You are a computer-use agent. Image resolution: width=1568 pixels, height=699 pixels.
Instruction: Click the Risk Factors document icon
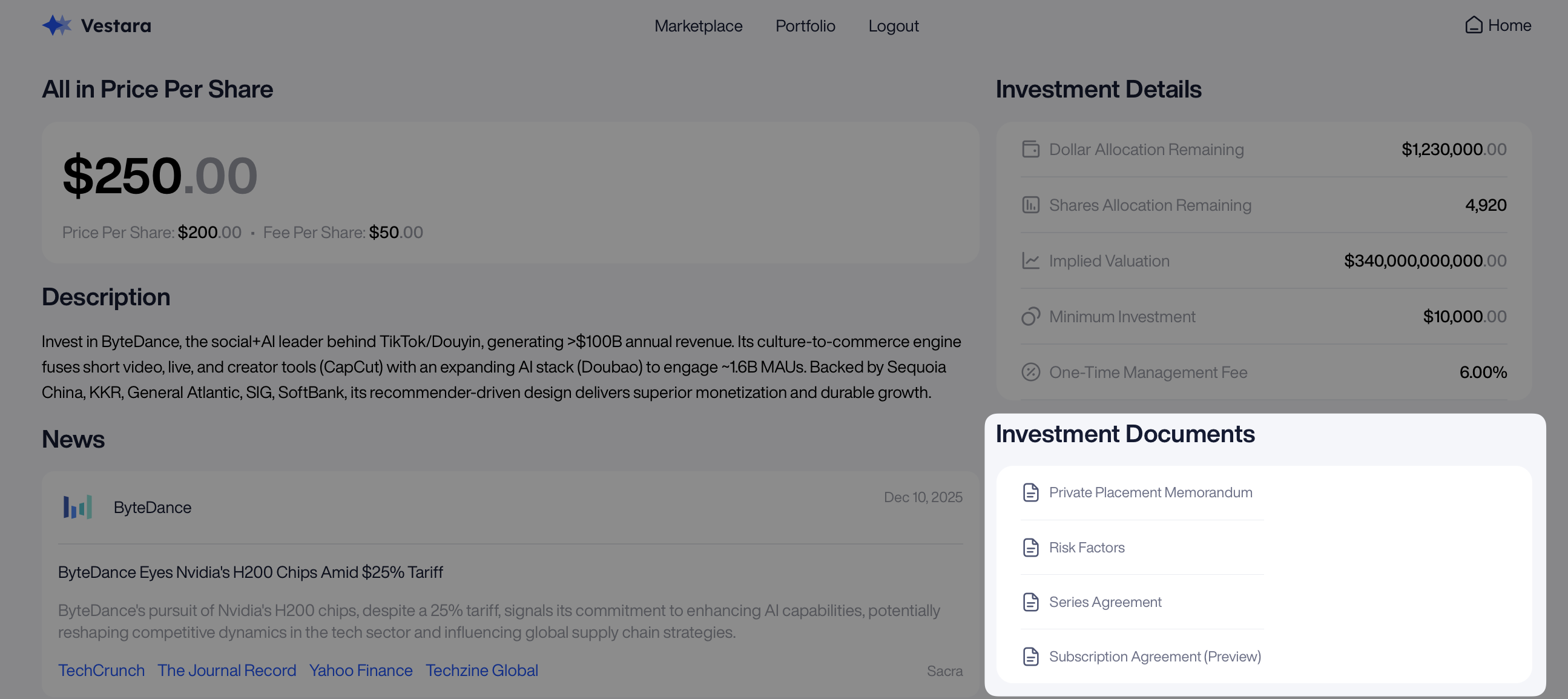pos(1030,548)
